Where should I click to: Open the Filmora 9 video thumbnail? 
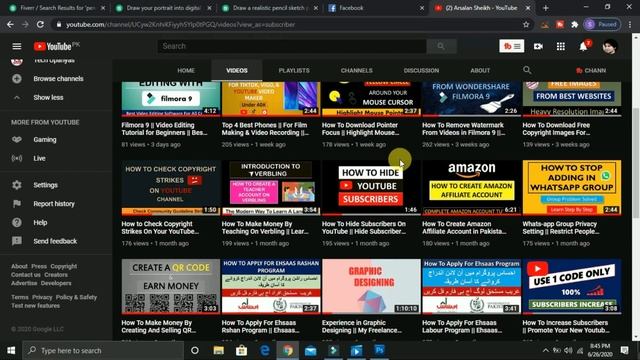pyautogui.click(x=171, y=98)
